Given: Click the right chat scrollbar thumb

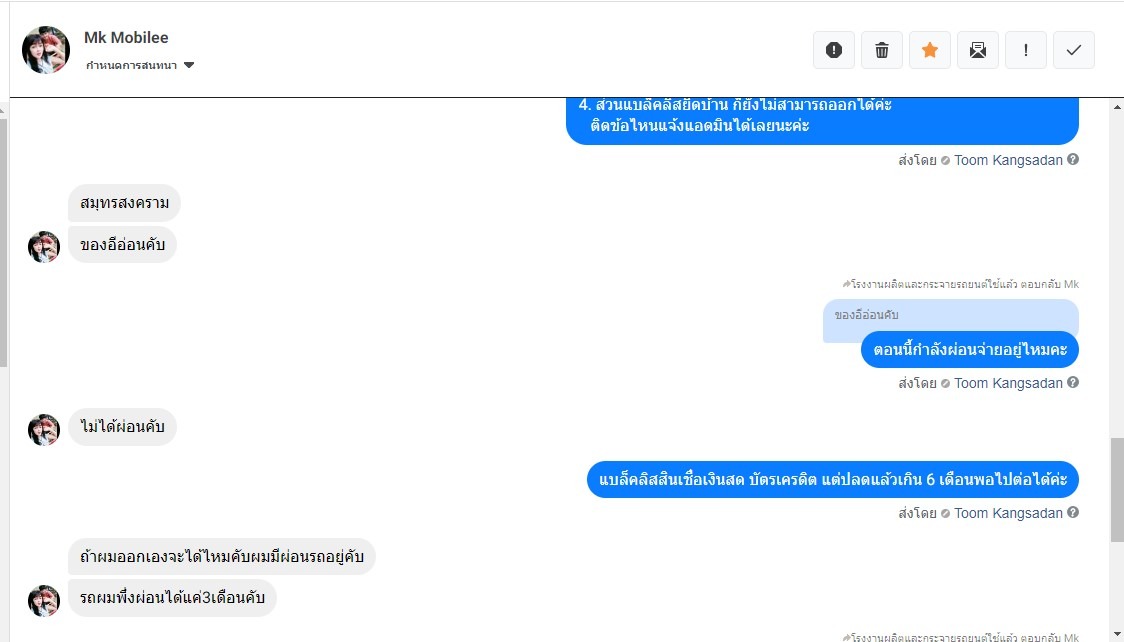Looking at the screenshot, I should [1117, 490].
